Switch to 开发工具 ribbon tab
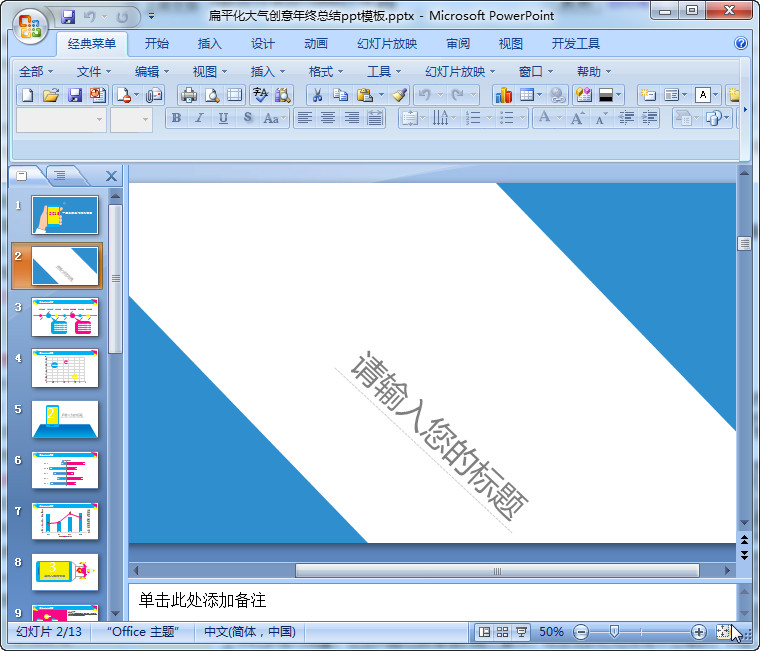 tap(576, 44)
